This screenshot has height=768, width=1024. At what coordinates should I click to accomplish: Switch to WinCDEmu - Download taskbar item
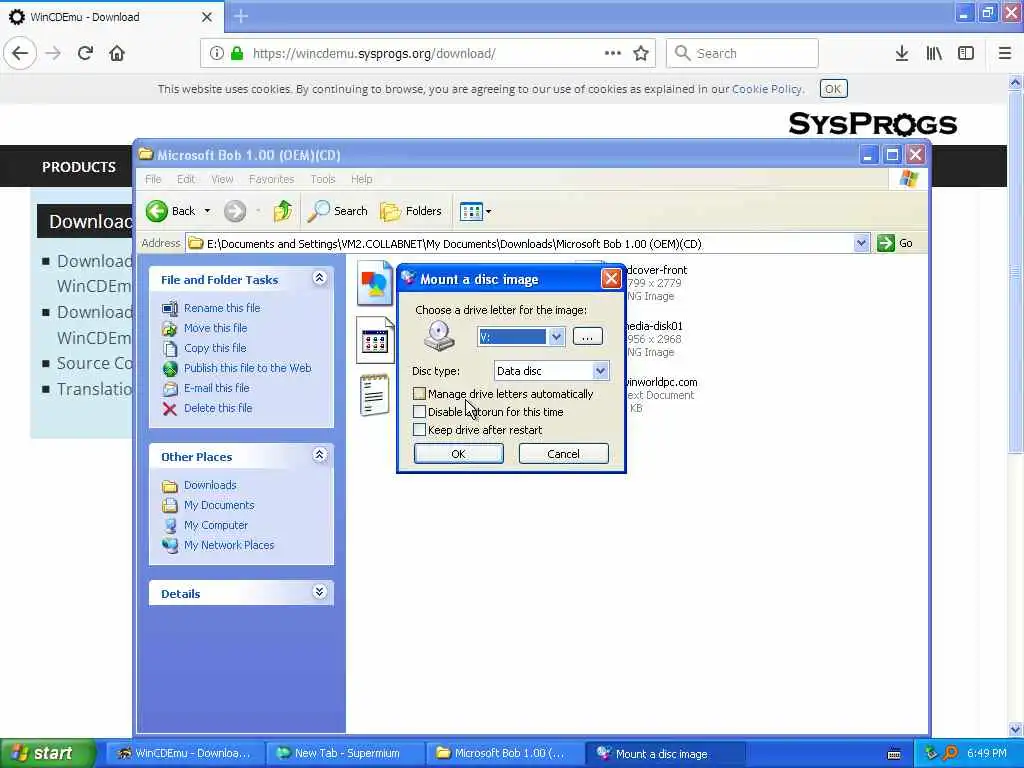click(x=185, y=753)
